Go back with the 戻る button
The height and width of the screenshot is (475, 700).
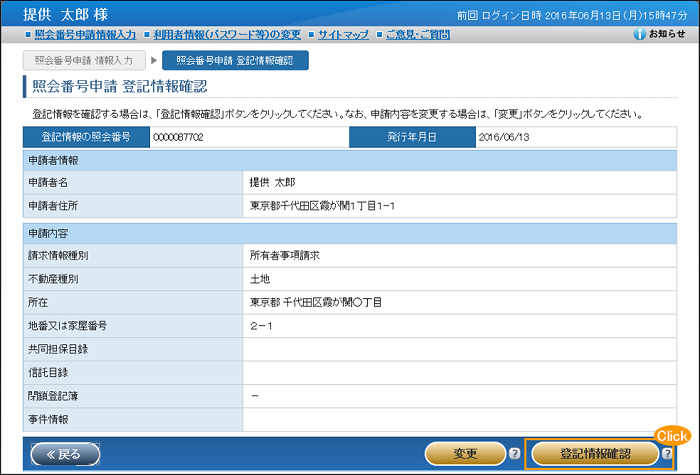tap(65, 454)
